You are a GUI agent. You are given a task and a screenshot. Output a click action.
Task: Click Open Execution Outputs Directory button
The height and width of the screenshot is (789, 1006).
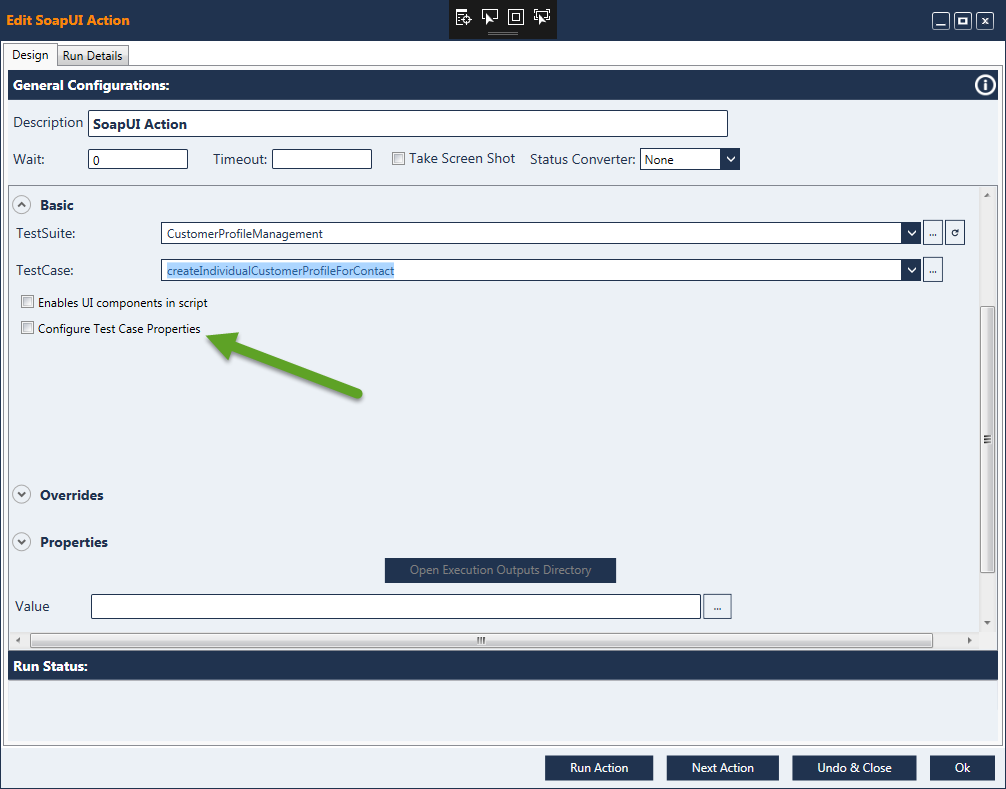(500, 570)
